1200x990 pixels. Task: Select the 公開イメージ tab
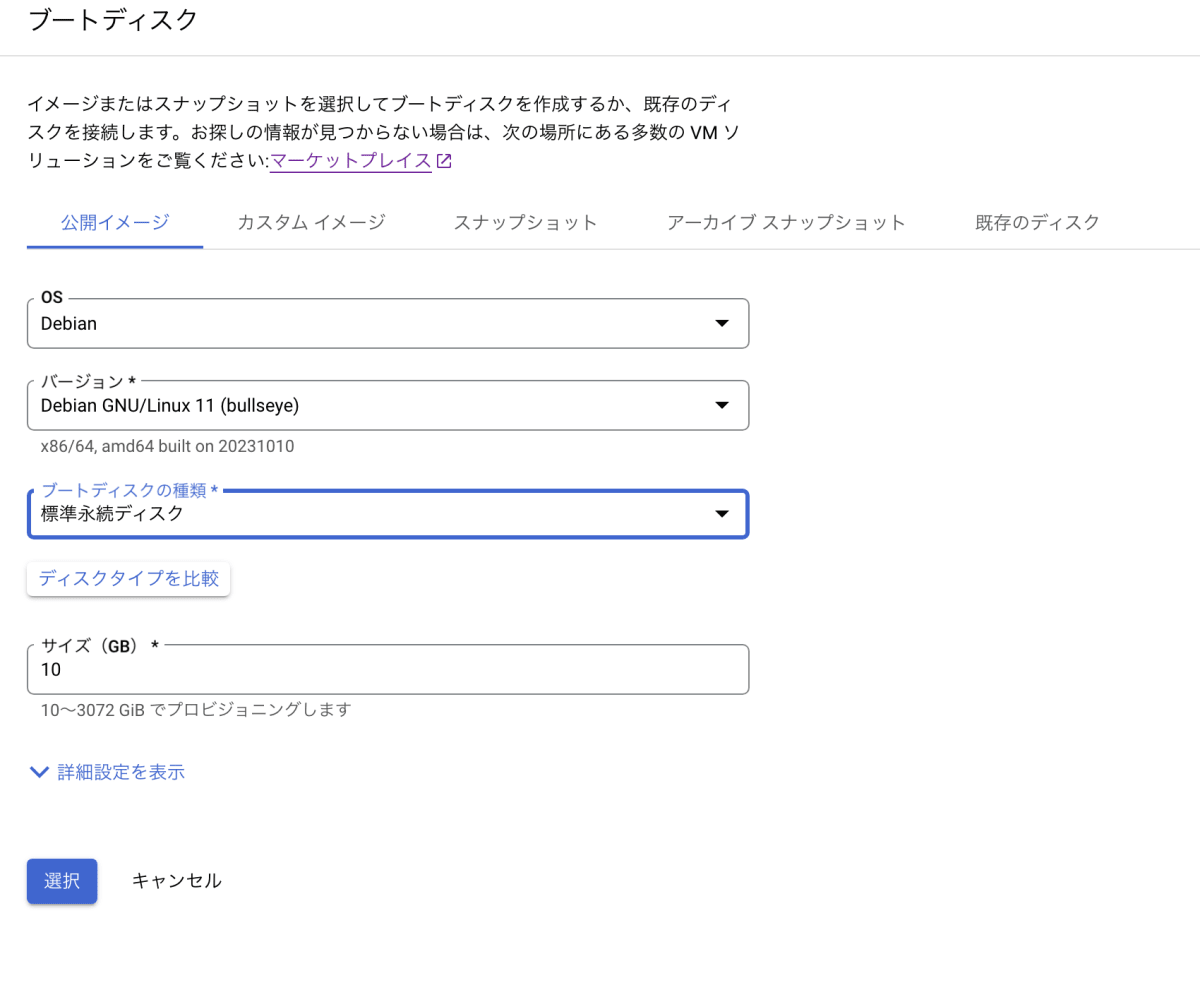point(115,222)
